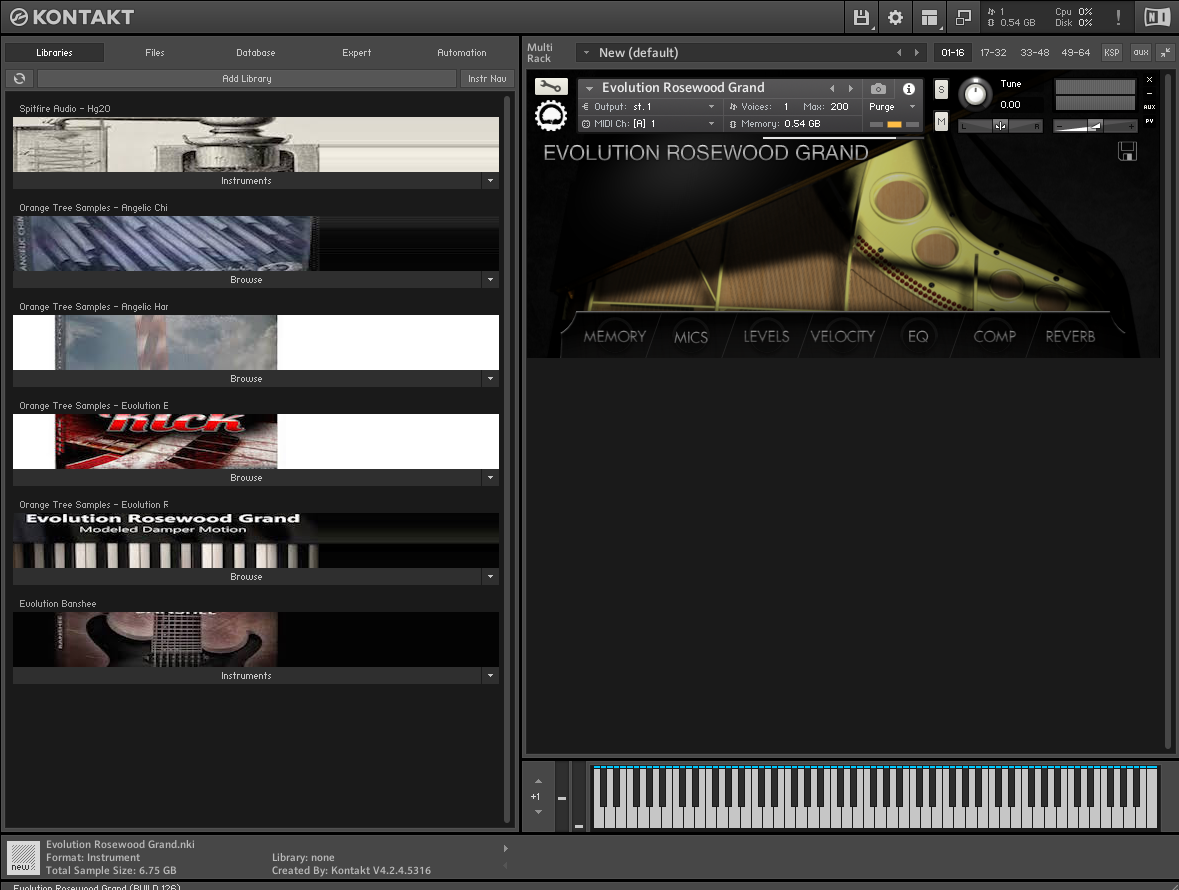The height and width of the screenshot is (890, 1179).
Task: Switch to the Files tab
Action: [155, 53]
